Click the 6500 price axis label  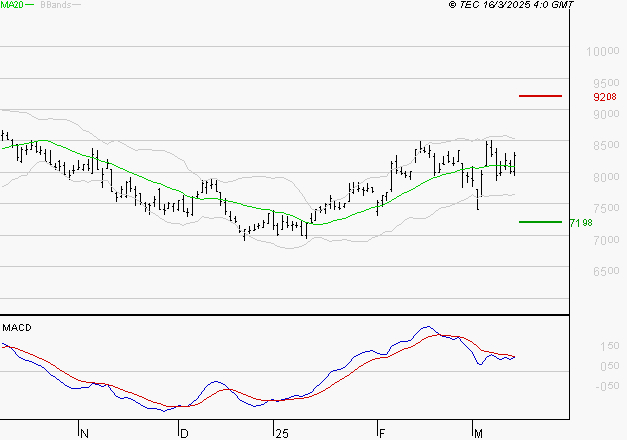(x=606, y=271)
